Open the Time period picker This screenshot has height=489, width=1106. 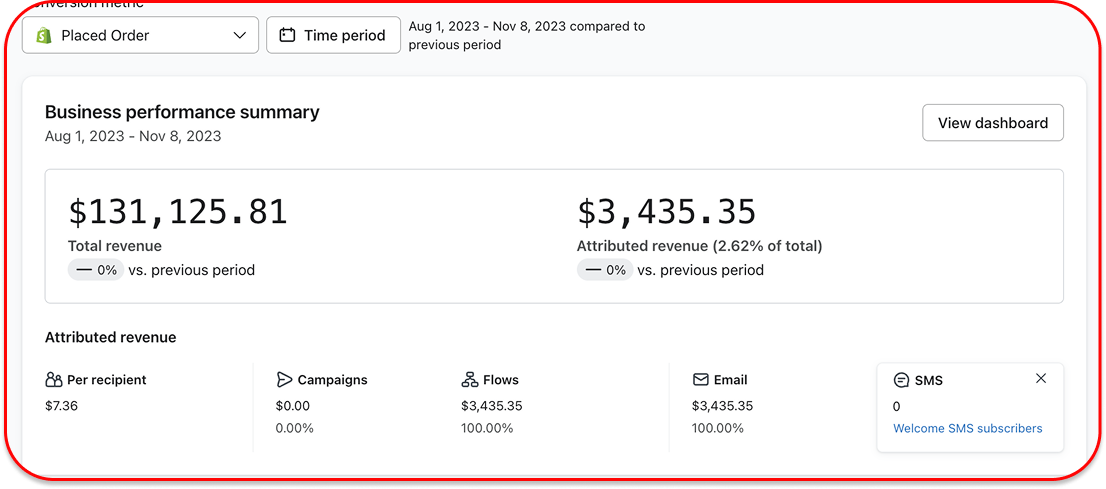333,35
